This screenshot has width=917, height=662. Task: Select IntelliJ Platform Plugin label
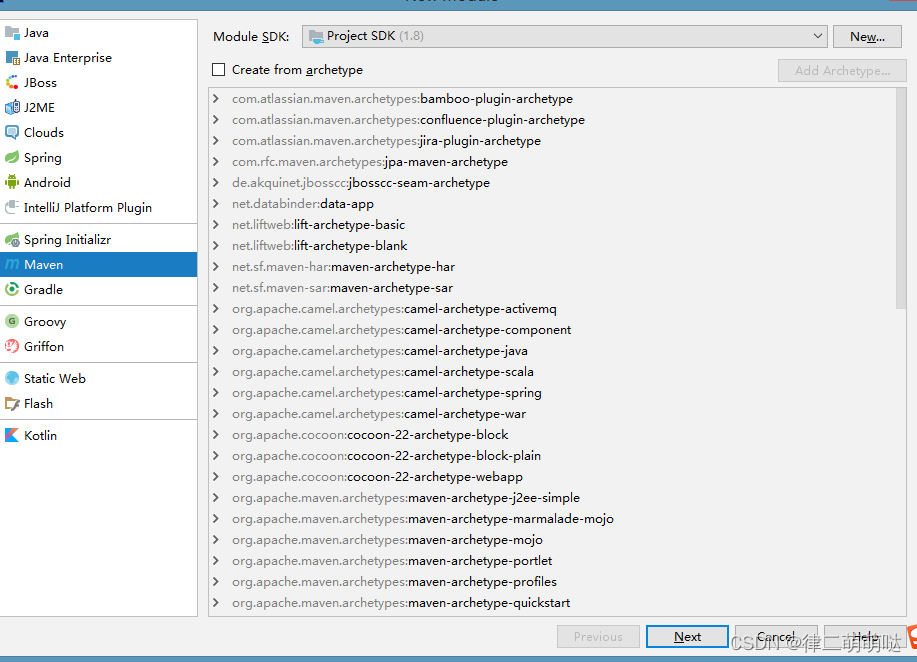[x=88, y=208]
